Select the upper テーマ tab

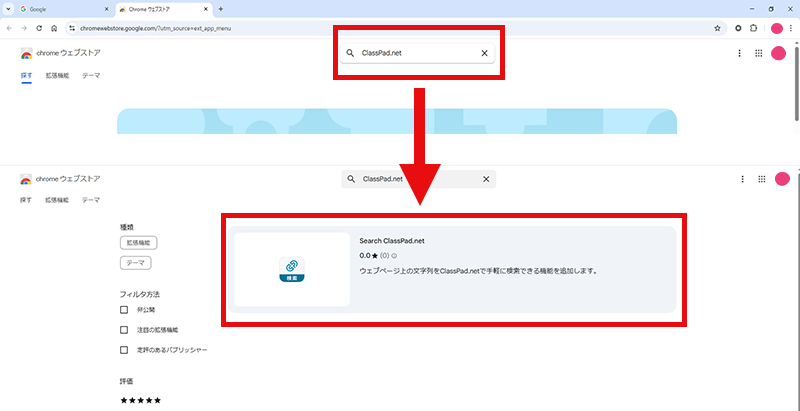91,75
